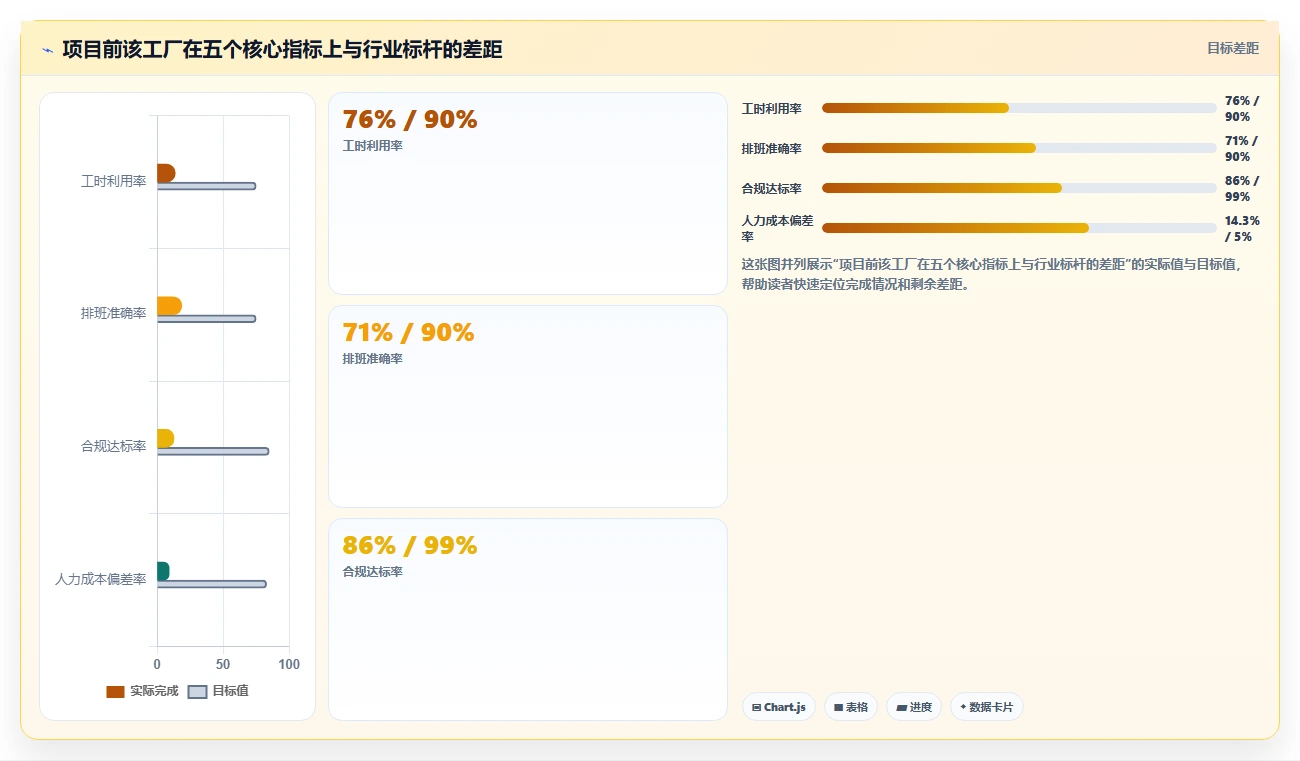Image resolution: width=1300 pixels, height=761 pixels.
Task: Click the 工时利用率 progress bar
Action: coord(1019,108)
